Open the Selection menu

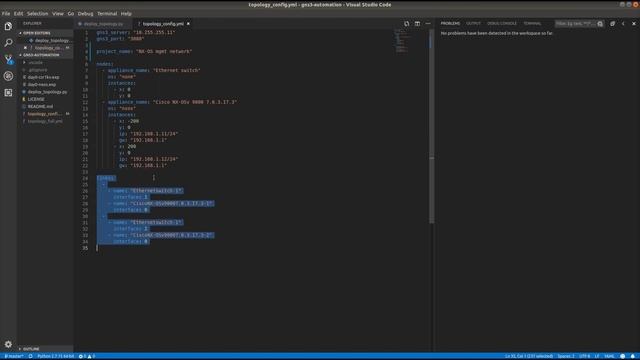click(x=38, y=13)
